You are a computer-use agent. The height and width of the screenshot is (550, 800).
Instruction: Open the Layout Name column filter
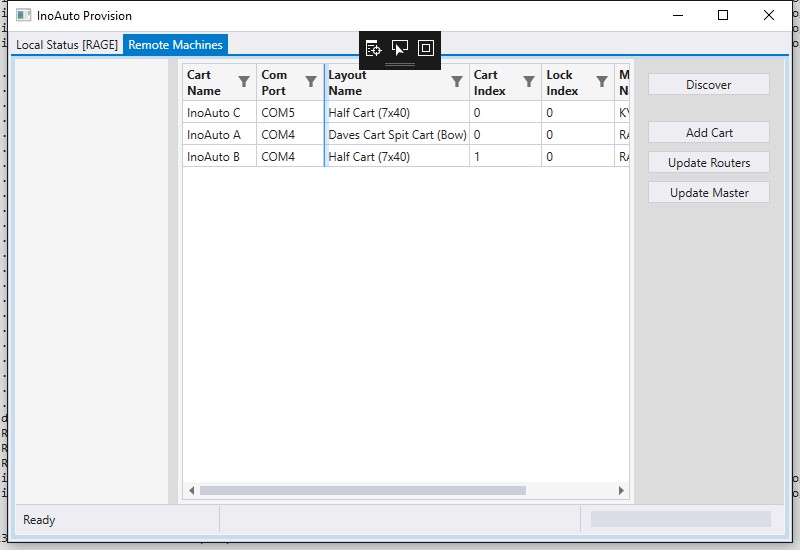tap(457, 82)
